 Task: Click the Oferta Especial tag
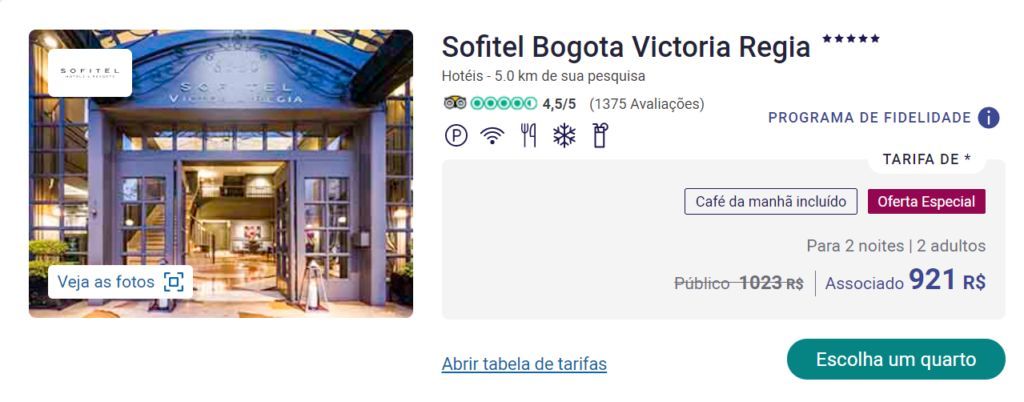tap(926, 202)
